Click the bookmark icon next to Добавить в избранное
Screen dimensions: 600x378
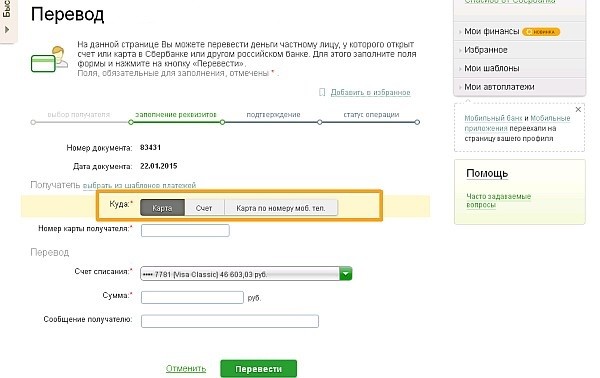click(322, 92)
